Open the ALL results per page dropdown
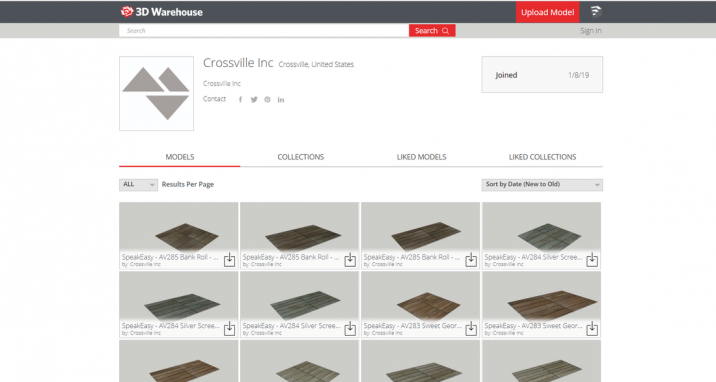Viewport: 716px width, 382px height. click(x=138, y=184)
